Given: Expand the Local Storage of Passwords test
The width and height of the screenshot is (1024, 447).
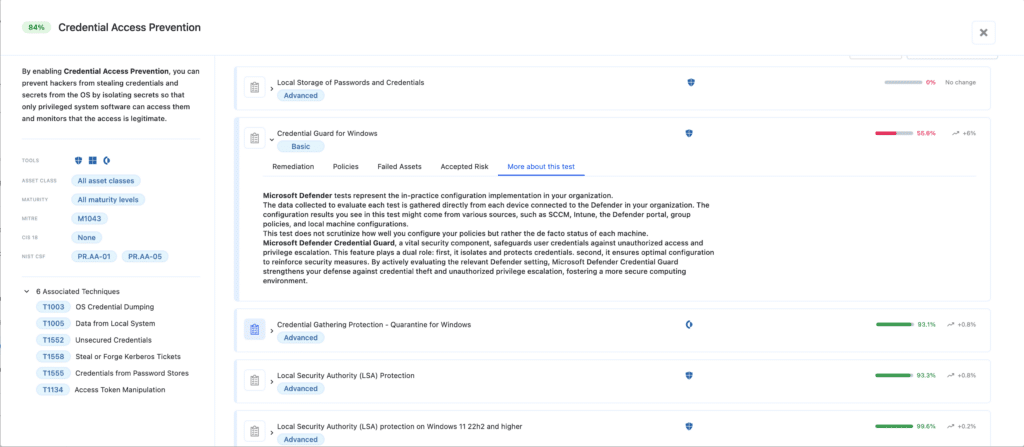Looking at the screenshot, I should (271, 89).
